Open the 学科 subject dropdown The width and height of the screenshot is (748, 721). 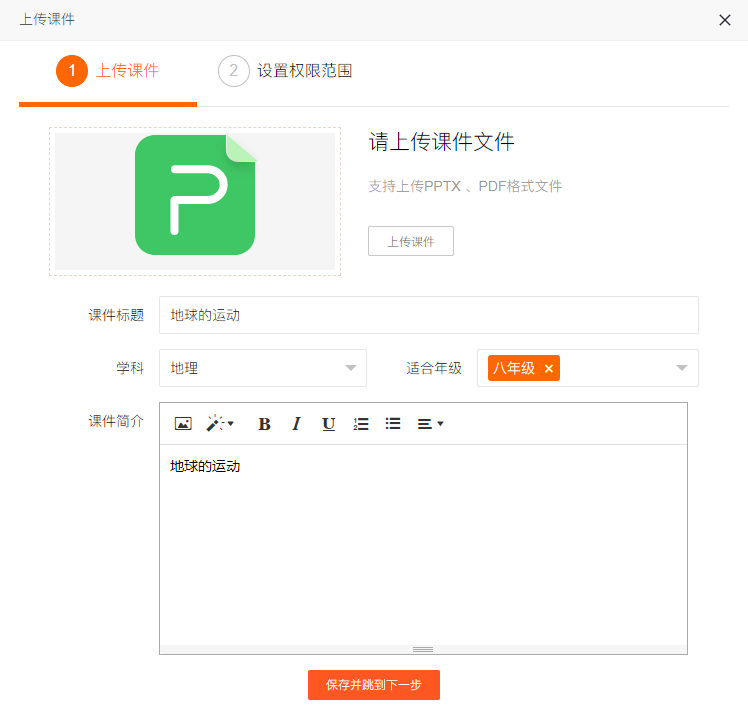pyautogui.click(x=263, y=368)
